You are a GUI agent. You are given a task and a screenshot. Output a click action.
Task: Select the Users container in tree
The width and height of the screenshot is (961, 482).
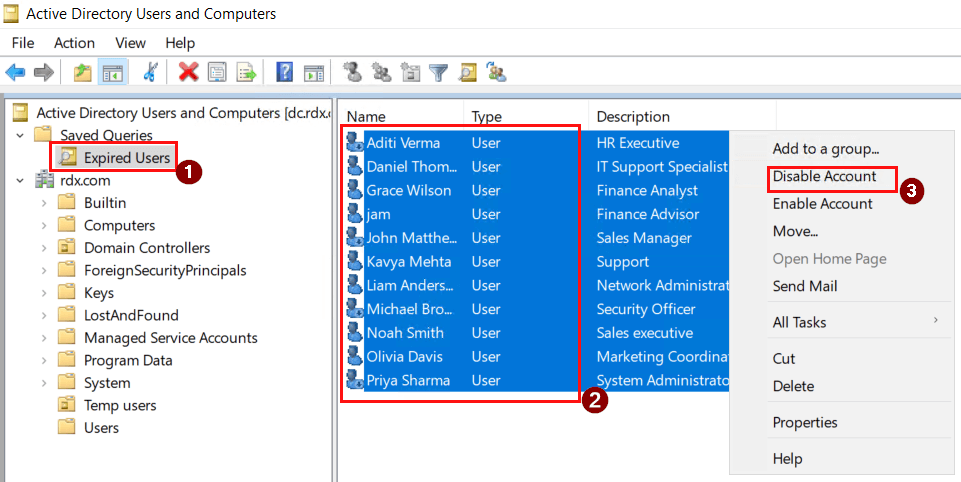pos(101,428)
